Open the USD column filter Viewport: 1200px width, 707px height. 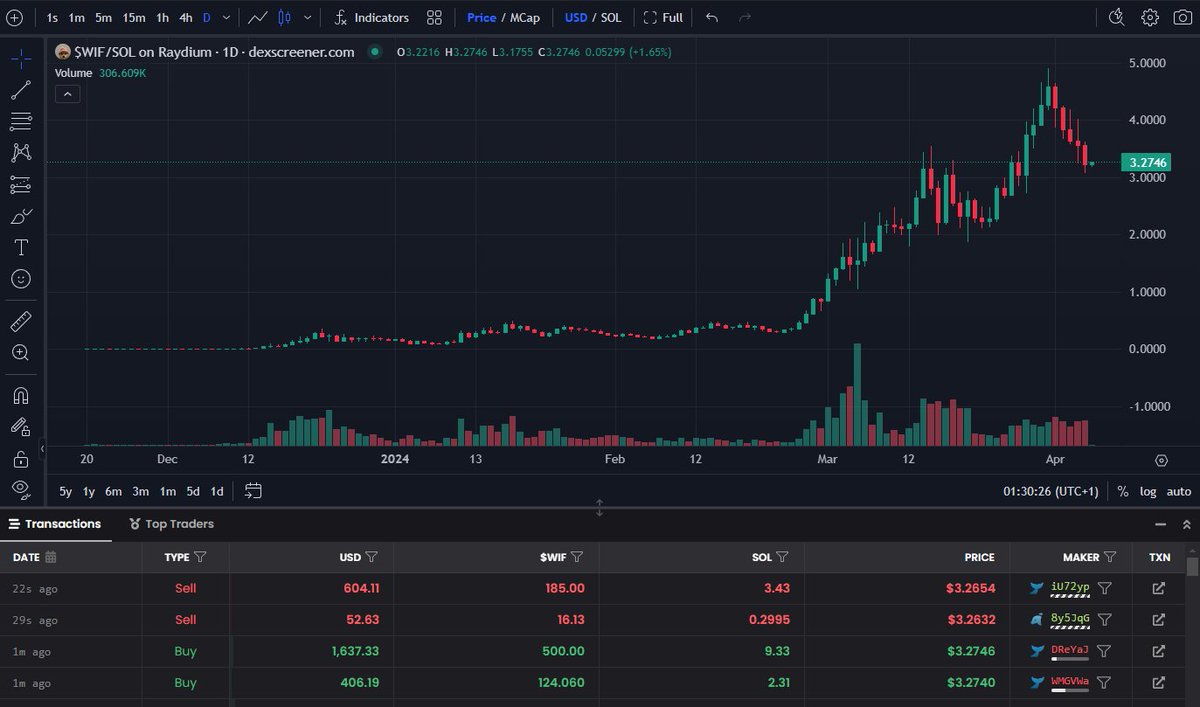(x=374, y=557)
